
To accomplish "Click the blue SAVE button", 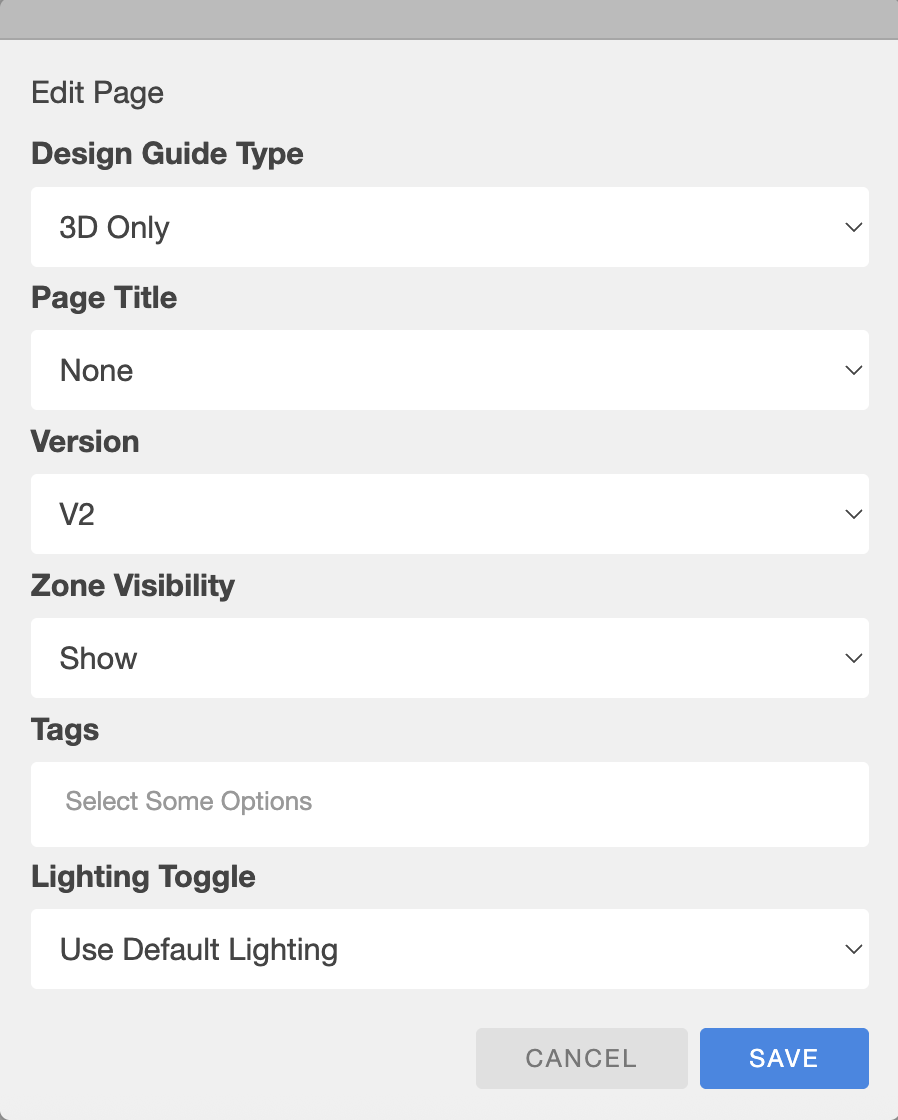I will coord(784,1059).
